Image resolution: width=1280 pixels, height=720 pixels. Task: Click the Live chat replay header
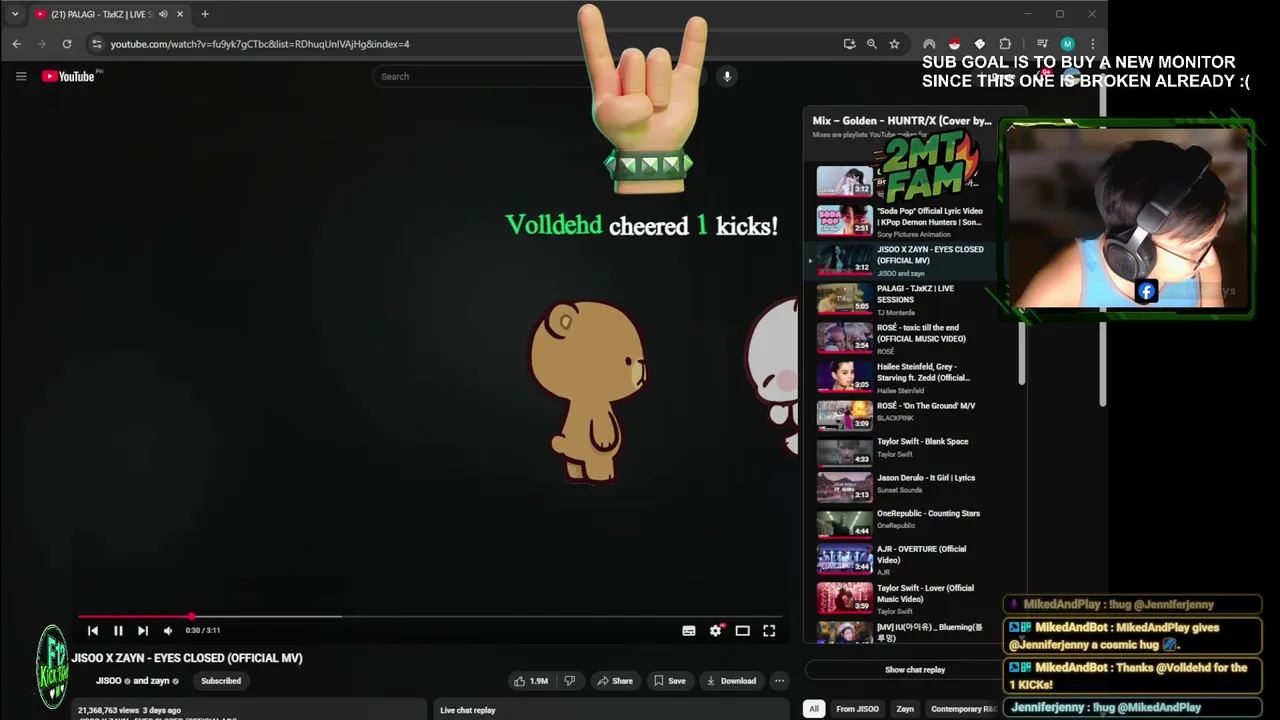coord(468,710)
